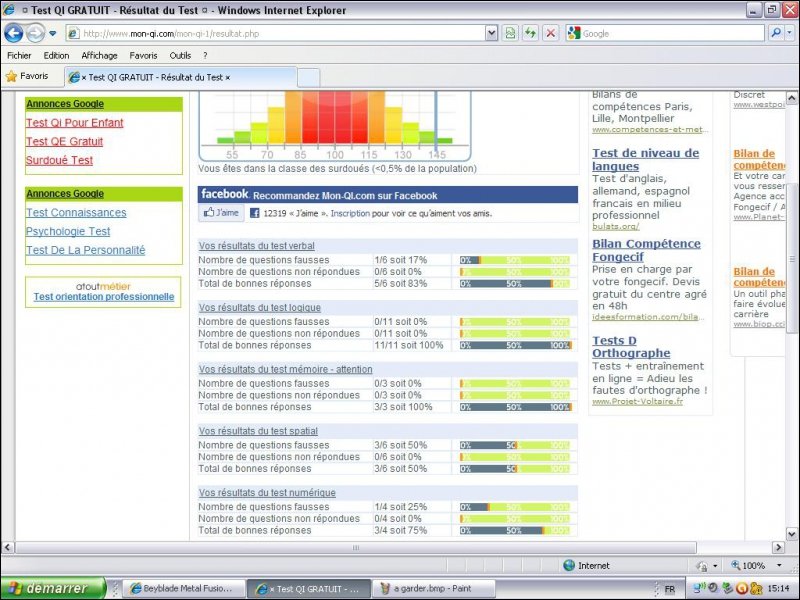Open the address bar history dropdown
Viewport: 800px width, 600px height.
pos(491,33)
